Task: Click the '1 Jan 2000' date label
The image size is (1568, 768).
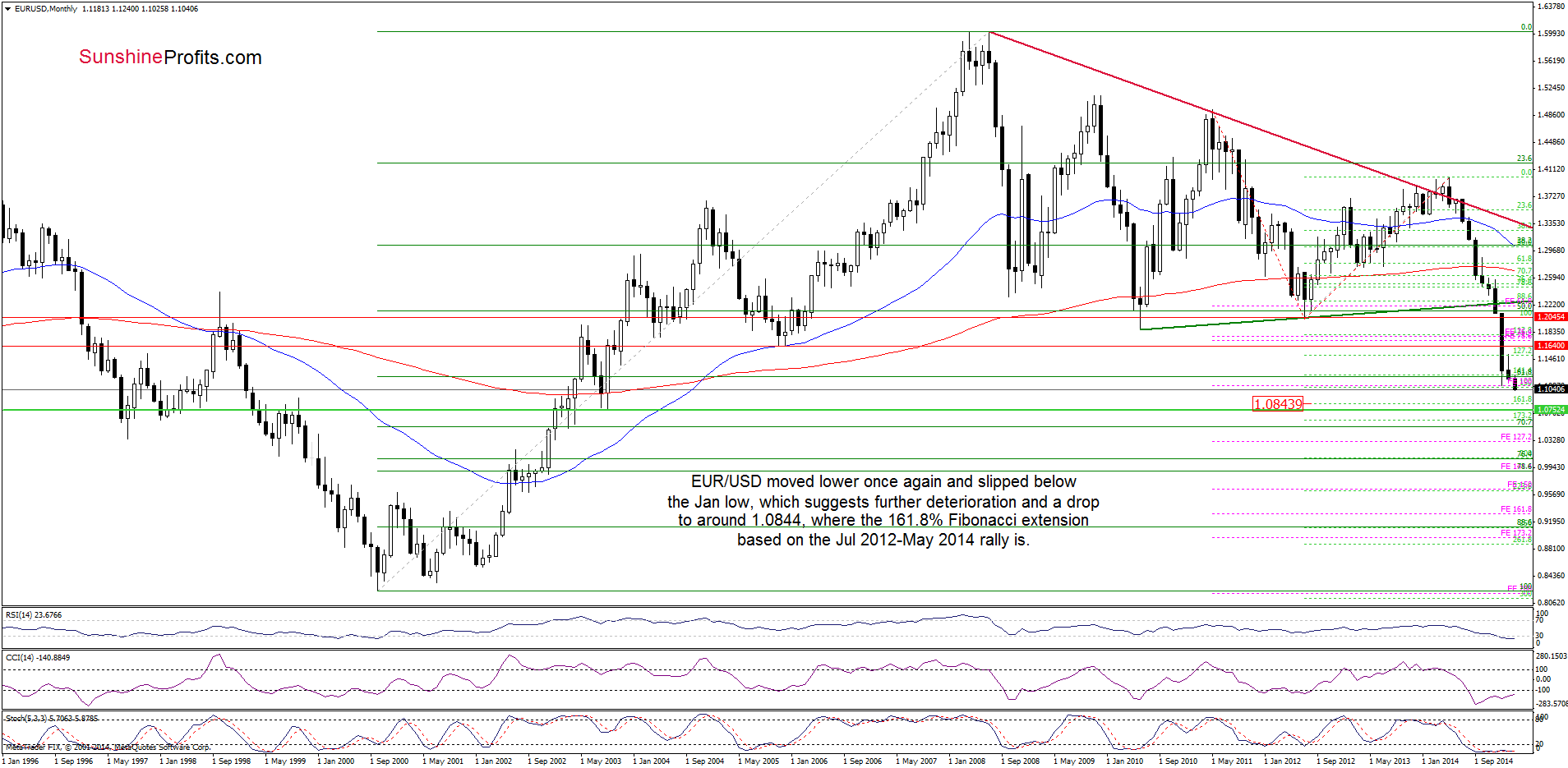Action: [x=336, y=761]
